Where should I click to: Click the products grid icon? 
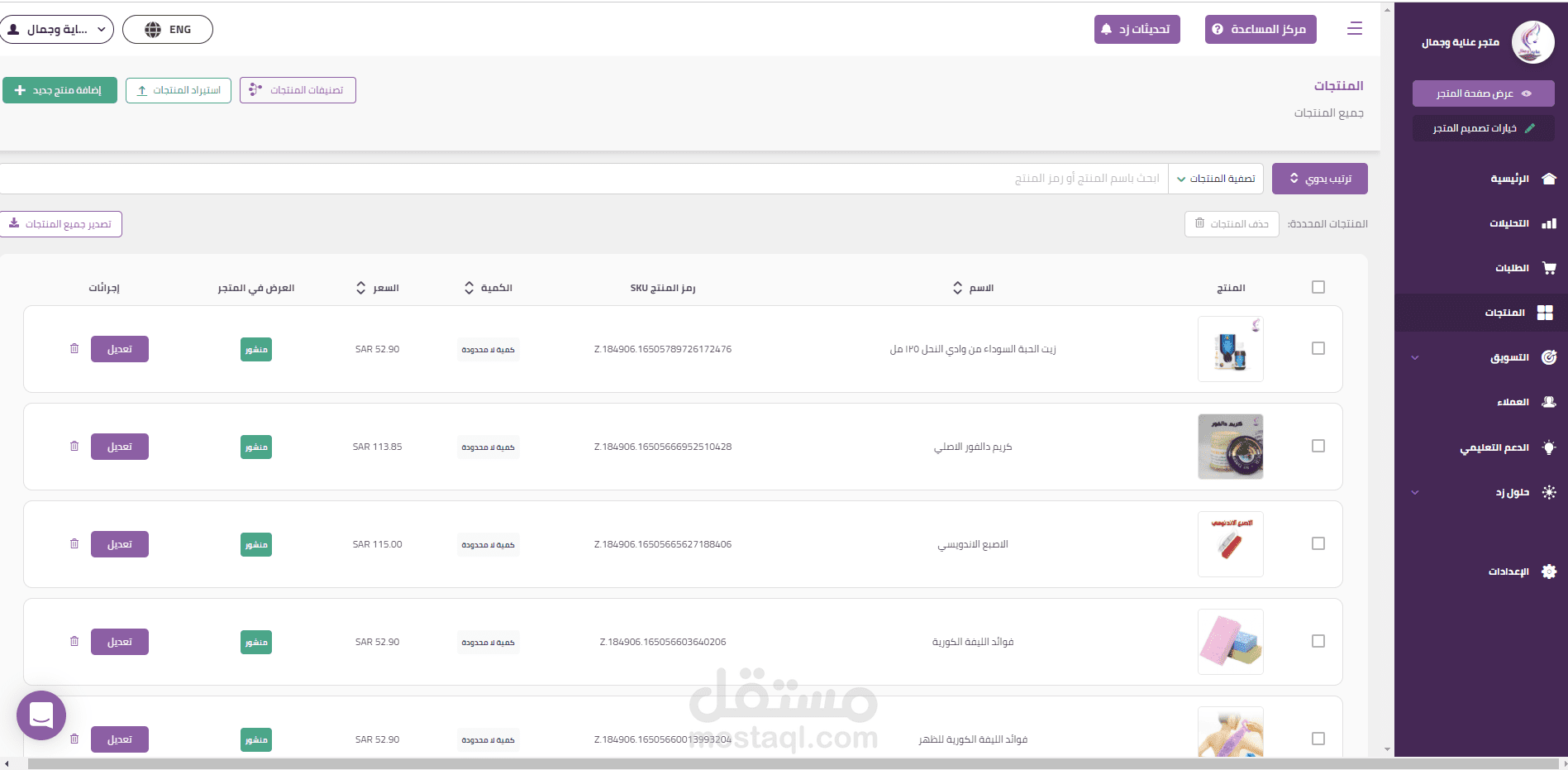[1545, 313]
